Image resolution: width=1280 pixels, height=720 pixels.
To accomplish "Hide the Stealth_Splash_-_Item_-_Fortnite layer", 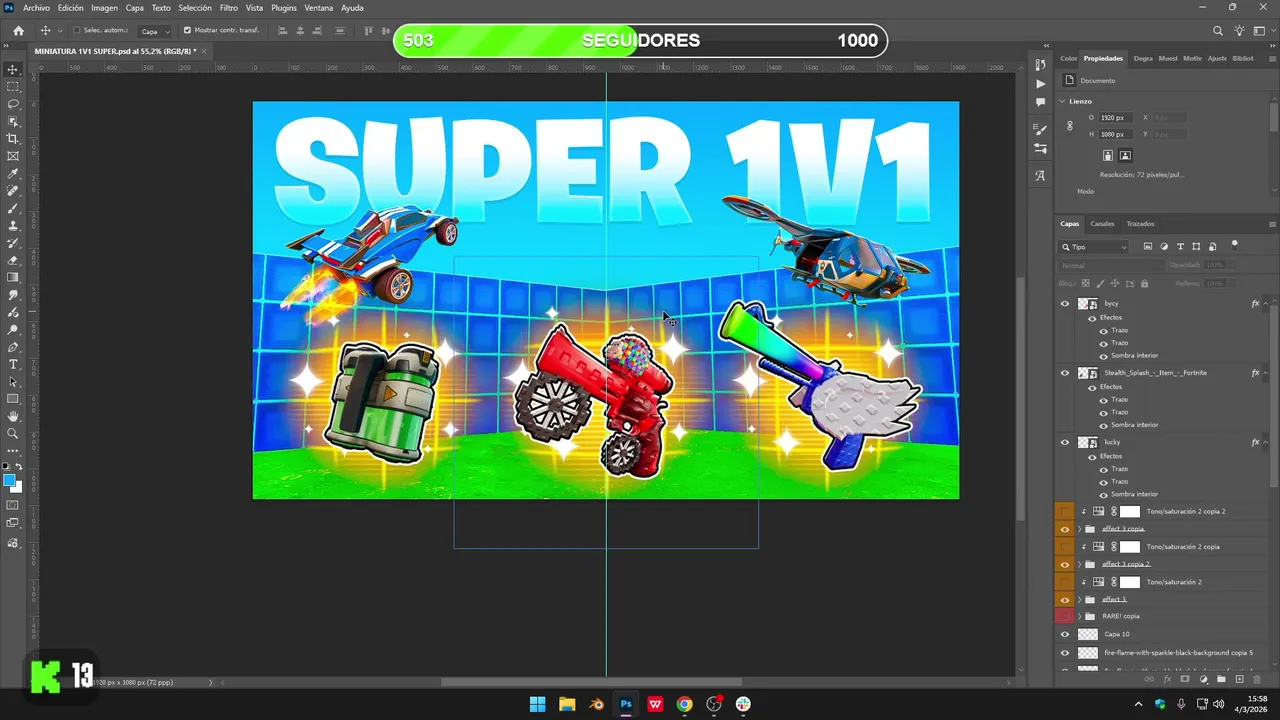I will 1064,373.
